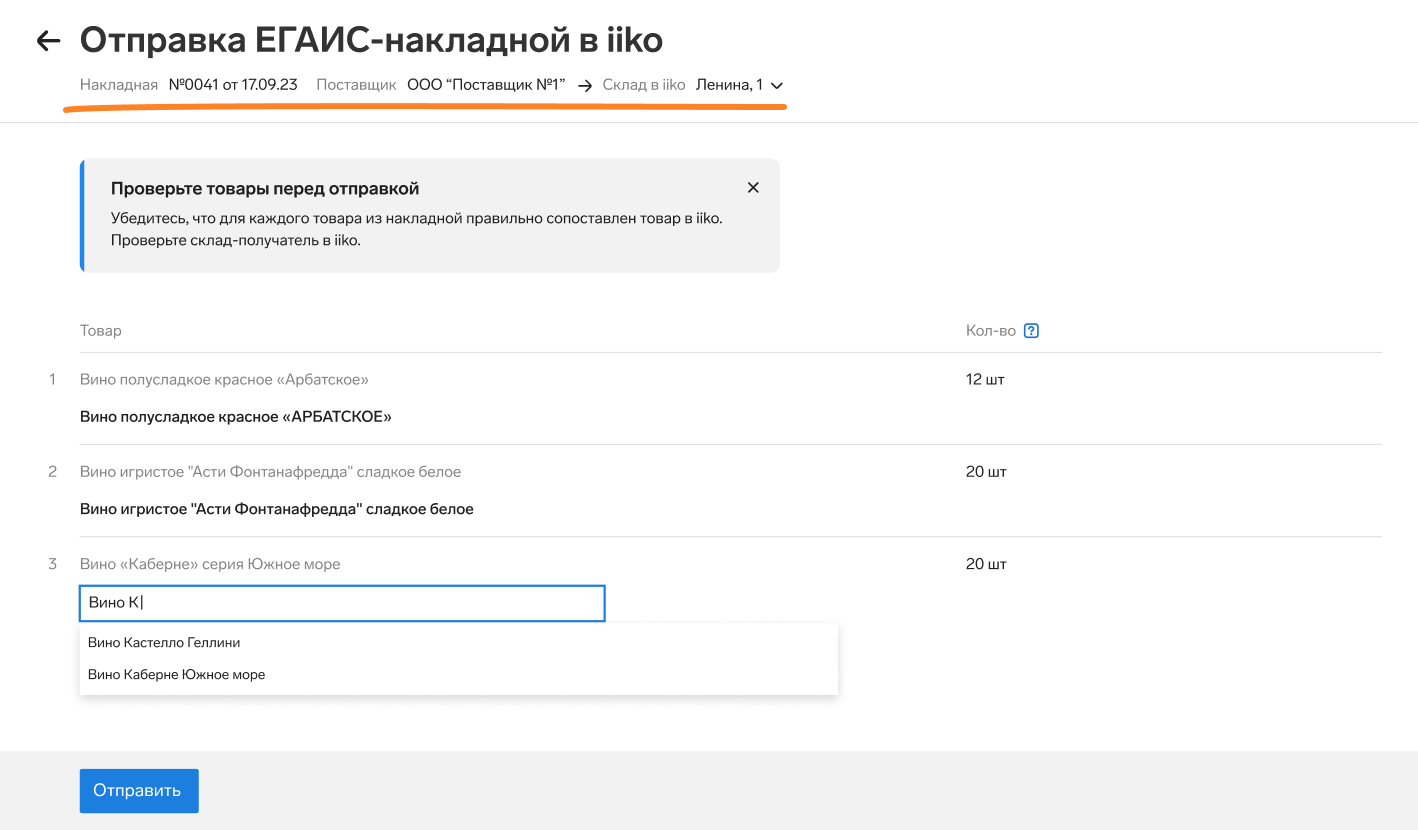Click quantity "12 шт" in row 1
The image size is (1418, 830).
(985, 380)
